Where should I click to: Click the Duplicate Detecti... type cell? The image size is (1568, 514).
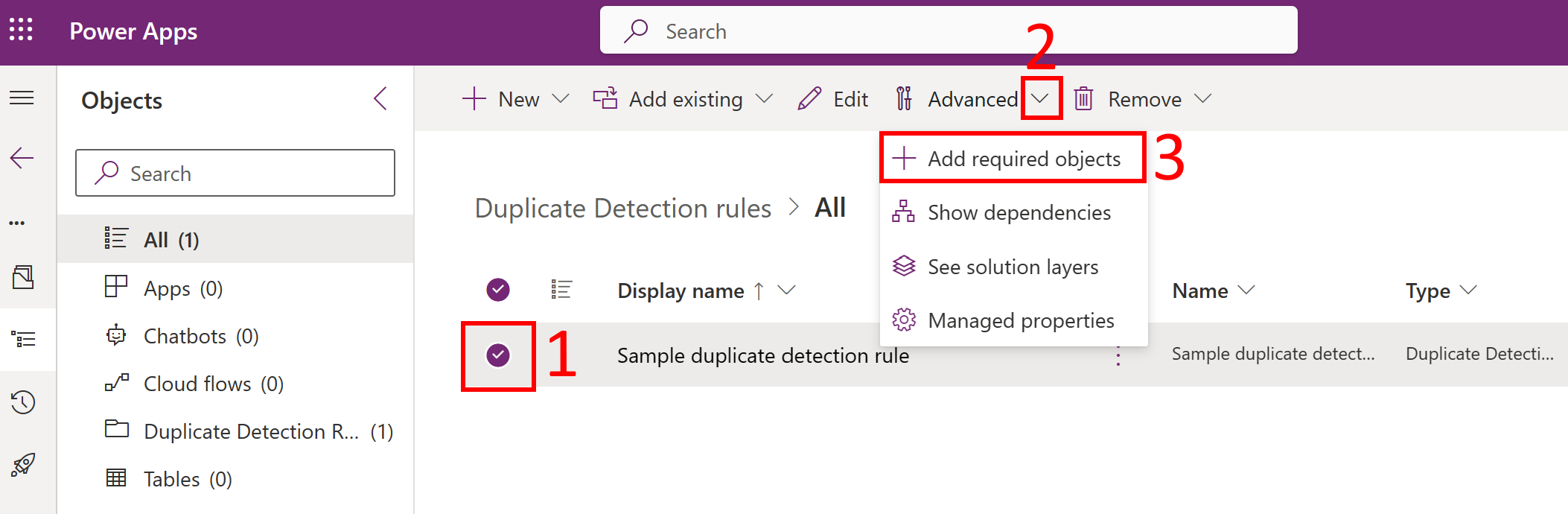tap(1479, 354)
